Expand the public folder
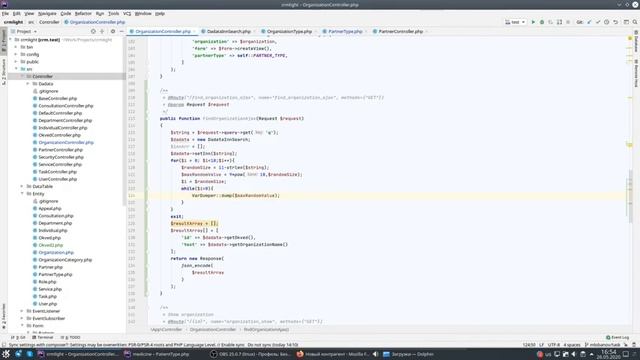Viewport: 640px width, 360px height. point(16,62)
